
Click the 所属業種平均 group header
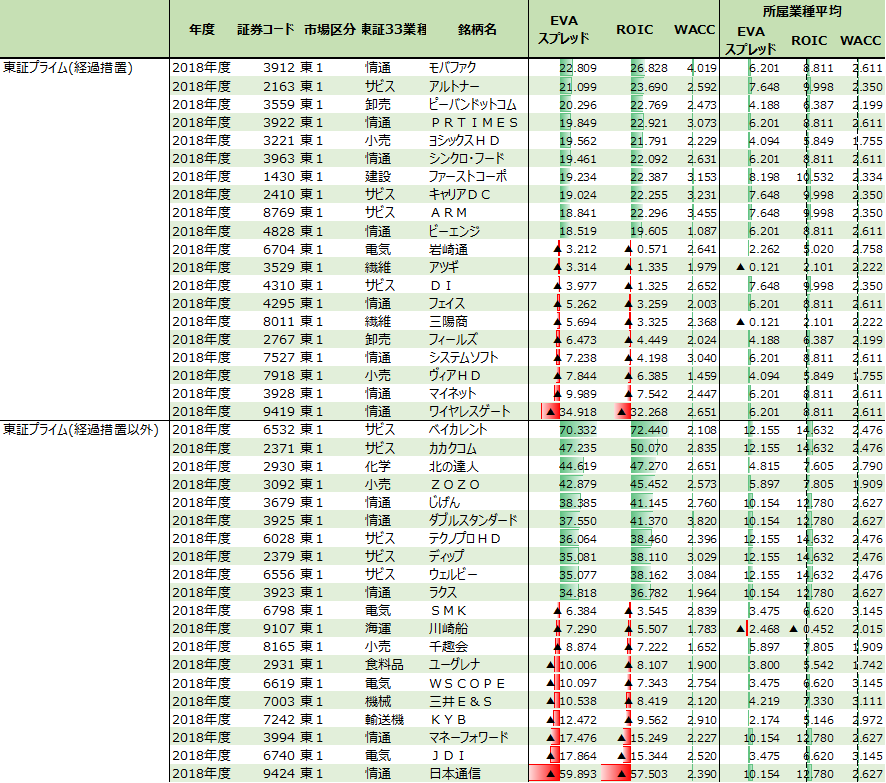click(801, 11)
